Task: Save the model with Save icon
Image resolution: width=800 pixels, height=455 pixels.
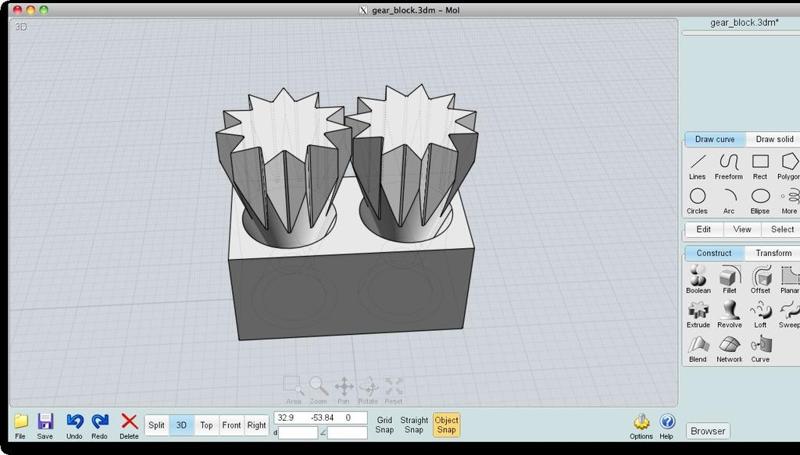Action: pos(45,426)
